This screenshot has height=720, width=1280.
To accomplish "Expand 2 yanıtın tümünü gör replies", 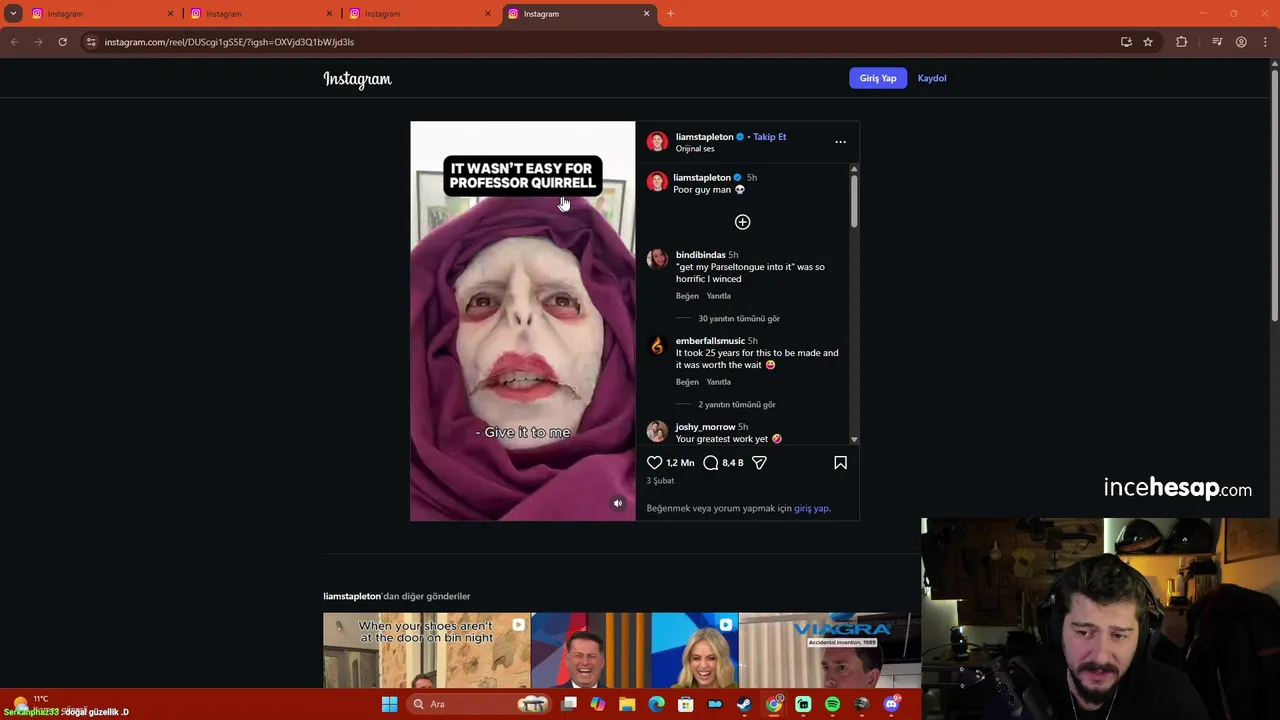I will click(x=737, y=405).
